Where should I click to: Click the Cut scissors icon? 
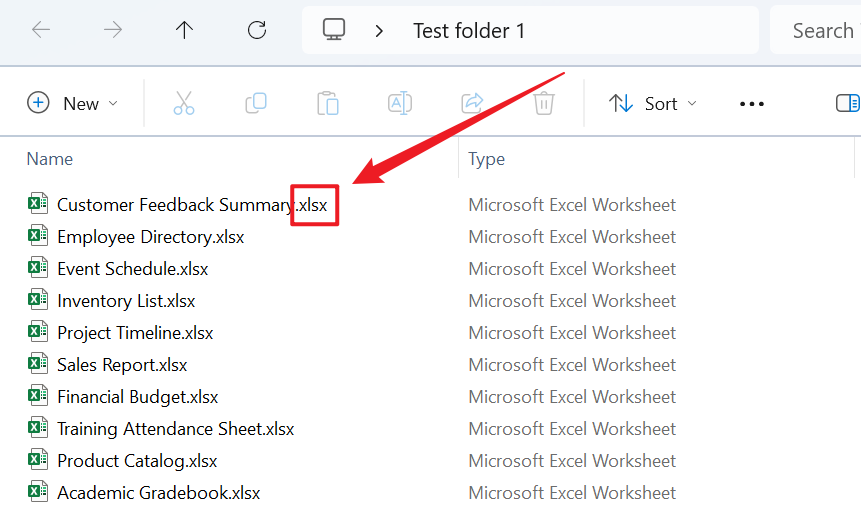184,103
